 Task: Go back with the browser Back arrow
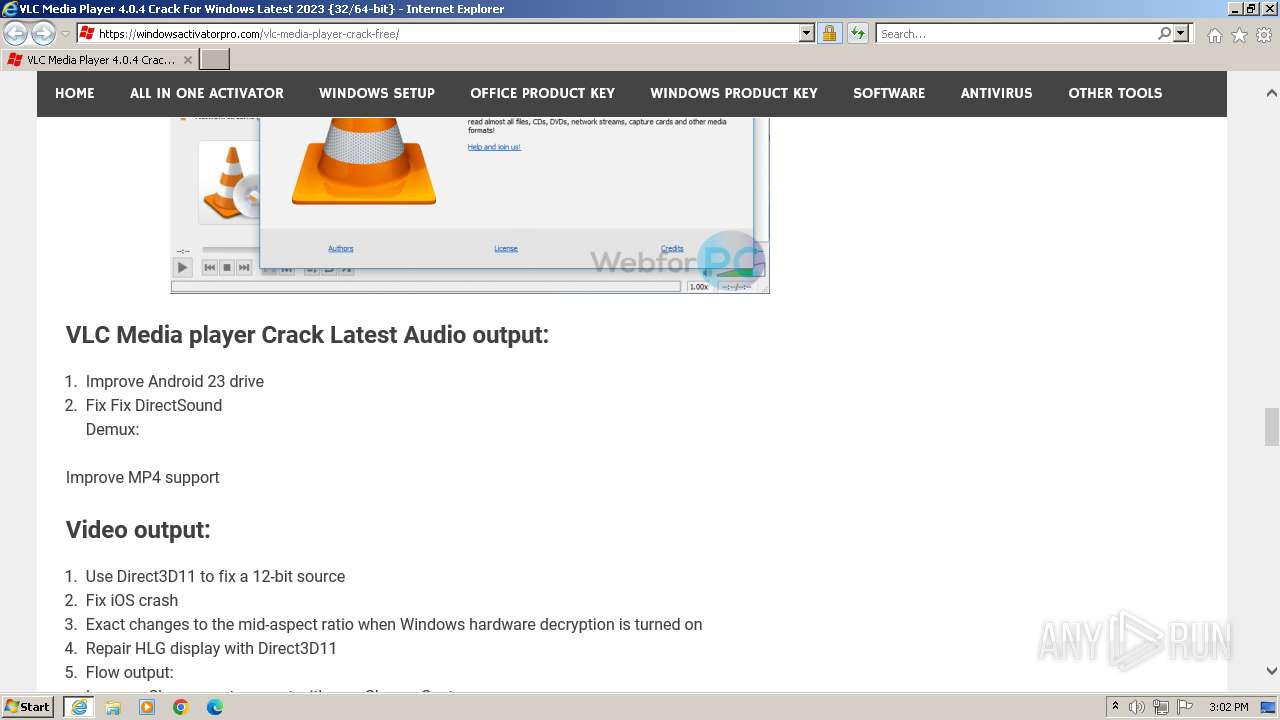(x=16, y=34)
